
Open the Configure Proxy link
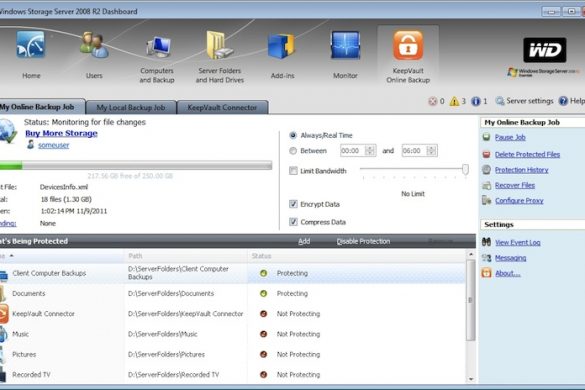[x=519, y=201]
